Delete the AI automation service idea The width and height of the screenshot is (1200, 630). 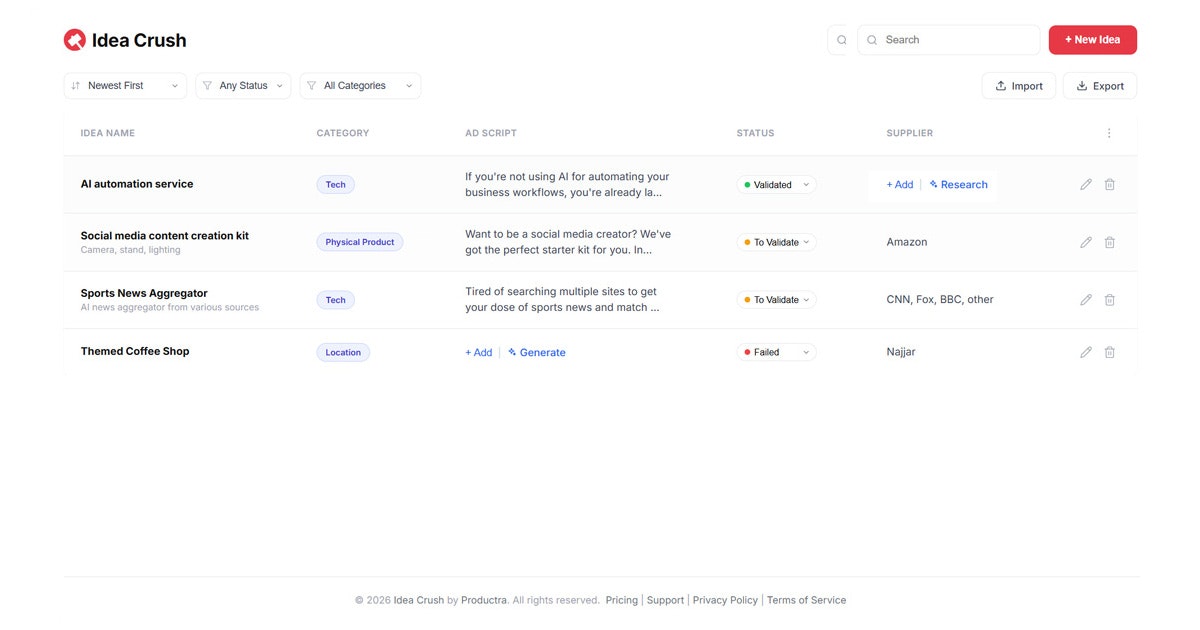(1110, 184)
